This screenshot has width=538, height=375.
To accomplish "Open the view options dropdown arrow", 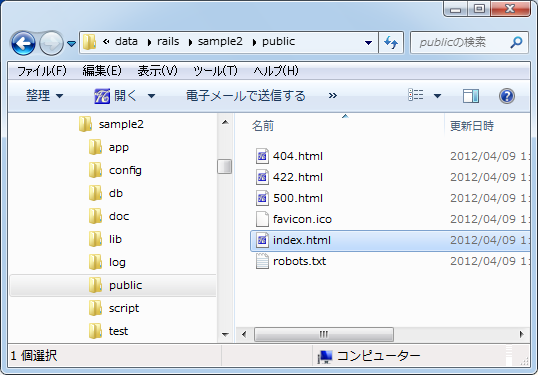I will pos(437,96).
